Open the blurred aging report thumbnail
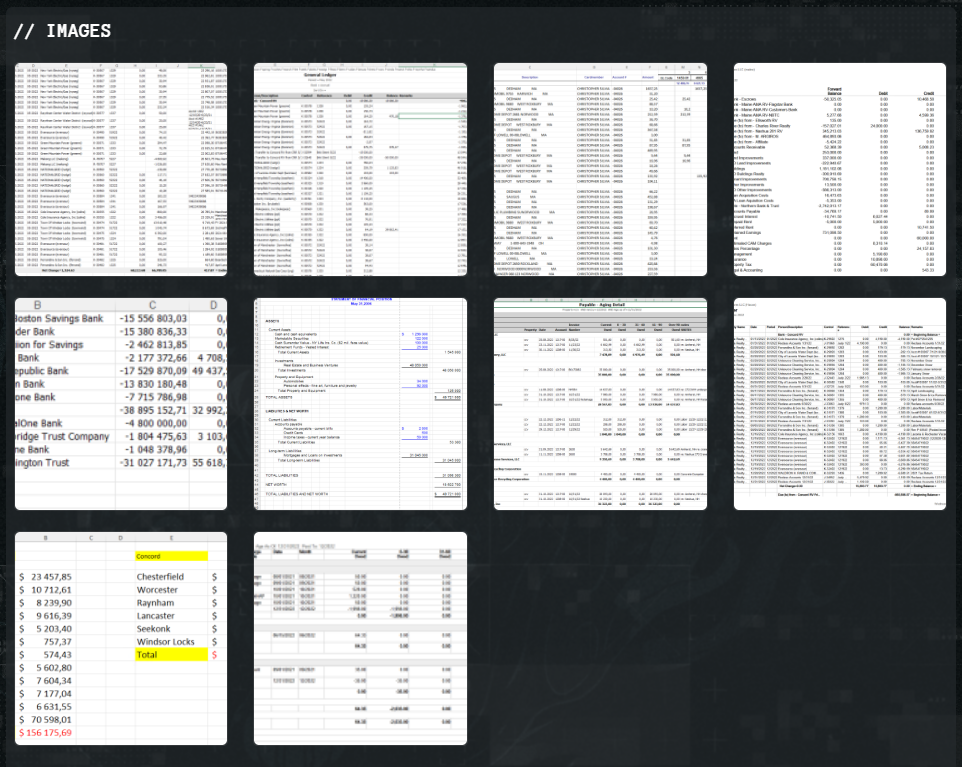This screenshot has height=767, width=962. pos(360,638)
